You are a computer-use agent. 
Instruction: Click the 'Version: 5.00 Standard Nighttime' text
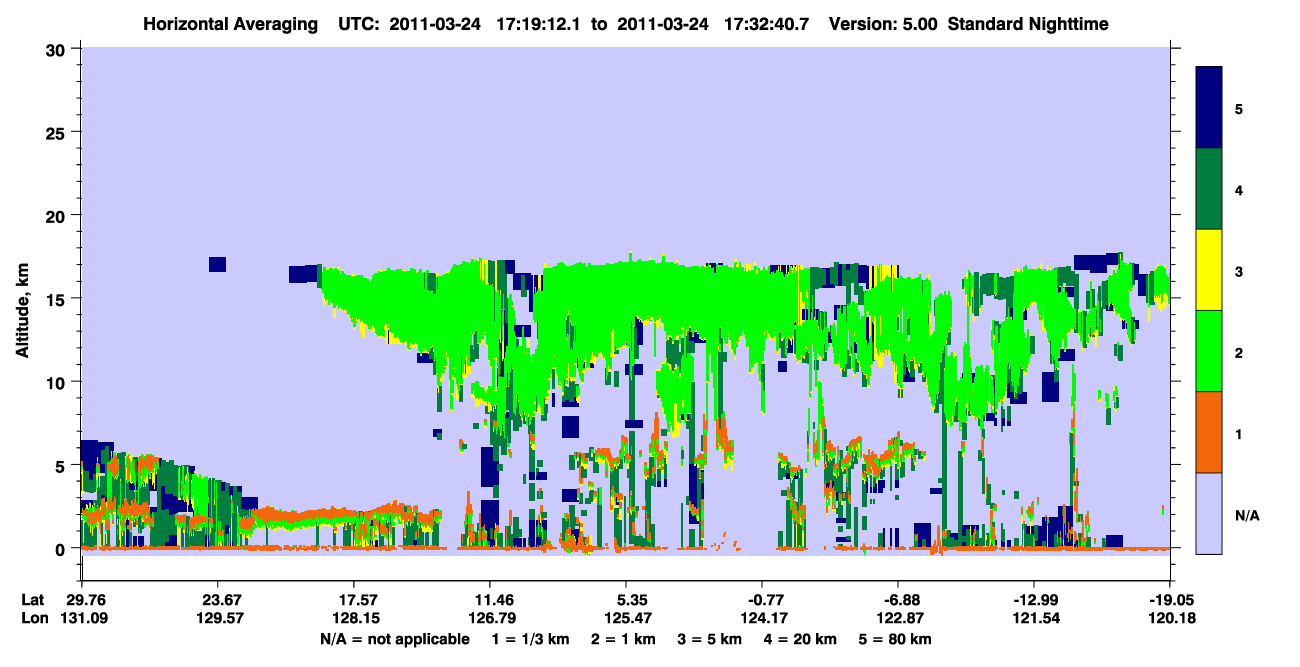click(969, 24)
